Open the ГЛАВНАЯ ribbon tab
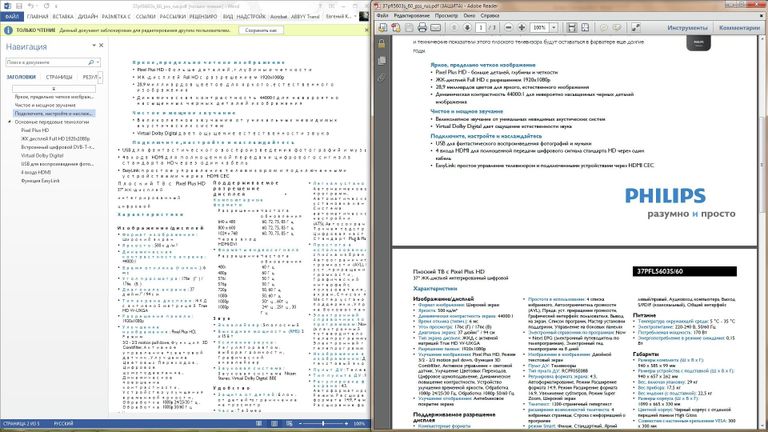This screenshot has width=768, height=432. [37, 17]
